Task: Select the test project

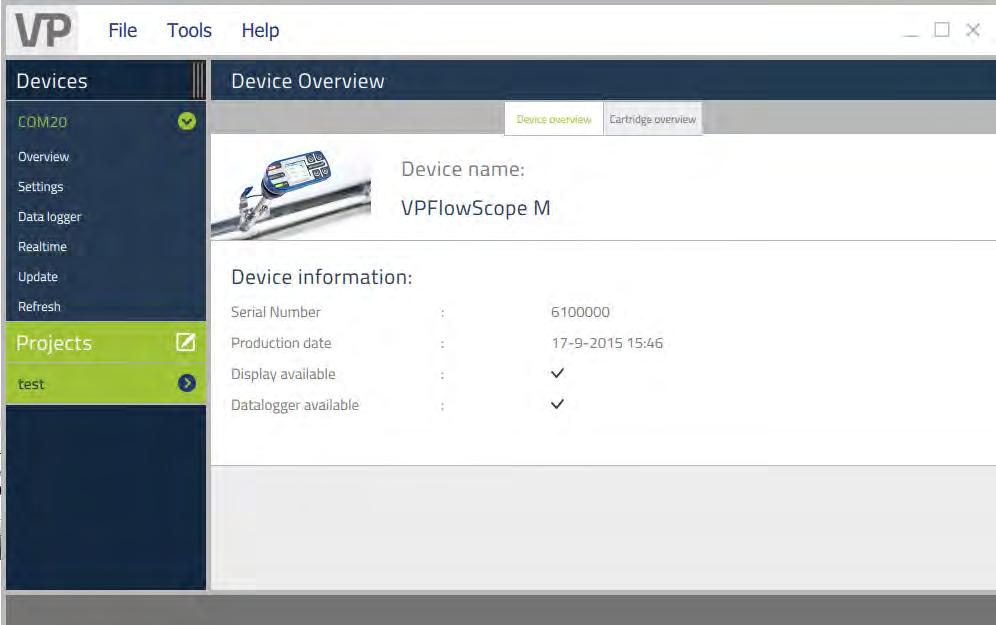Action: [x=106, y=384]
